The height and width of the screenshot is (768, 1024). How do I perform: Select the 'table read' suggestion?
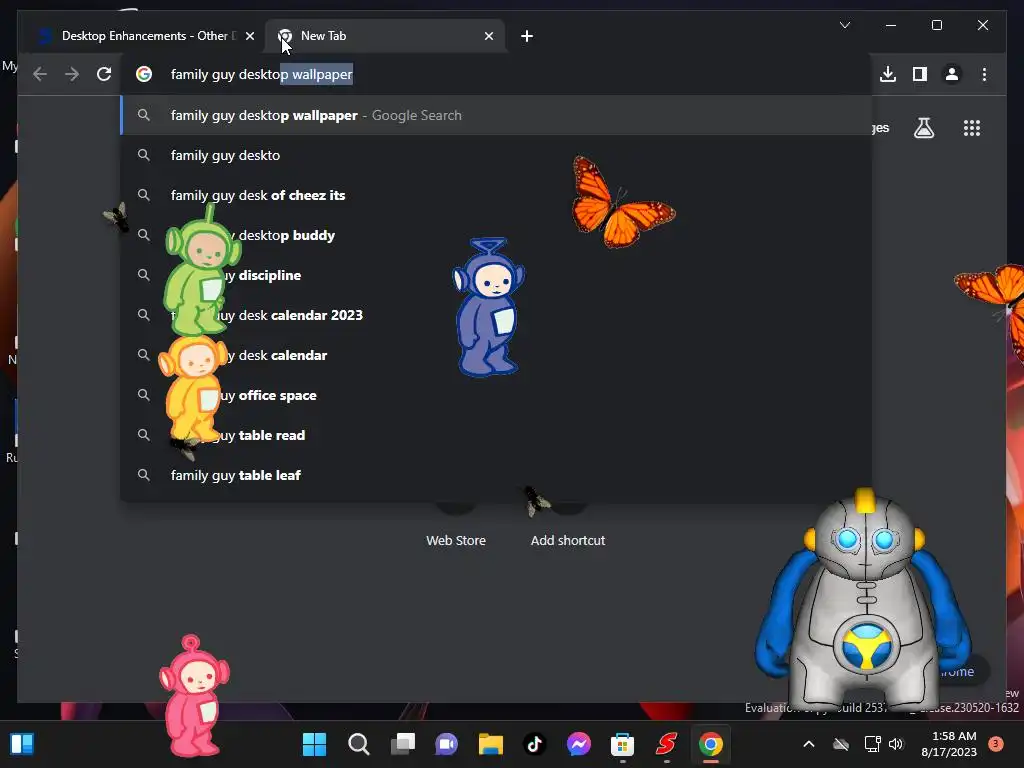coord(496,435)
